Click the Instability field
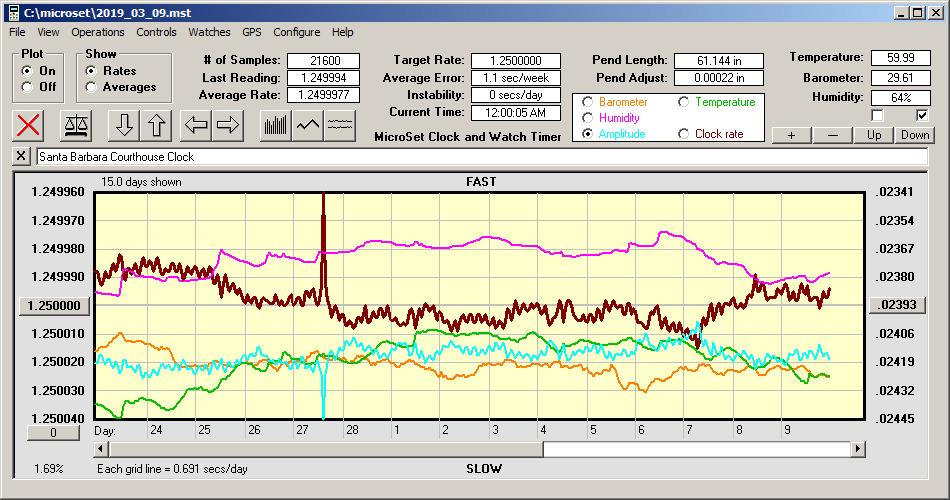The width and height of the screenshot is (950, 500). [x=516, y=95]
